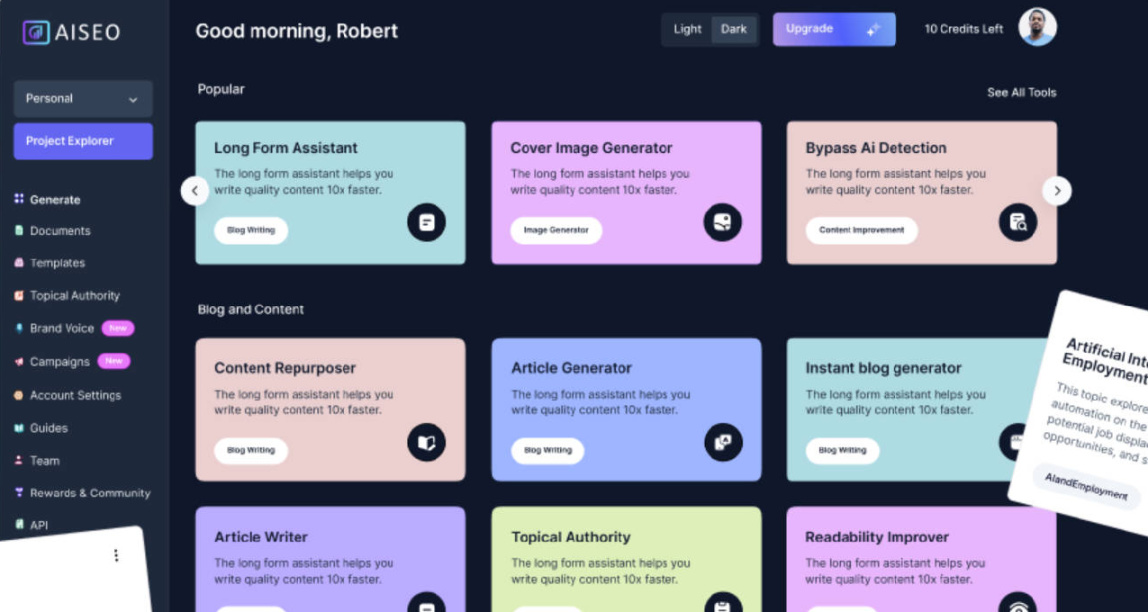Click the Documents file icon
This screenshot has width=1148, height=612.
[19, 231]
